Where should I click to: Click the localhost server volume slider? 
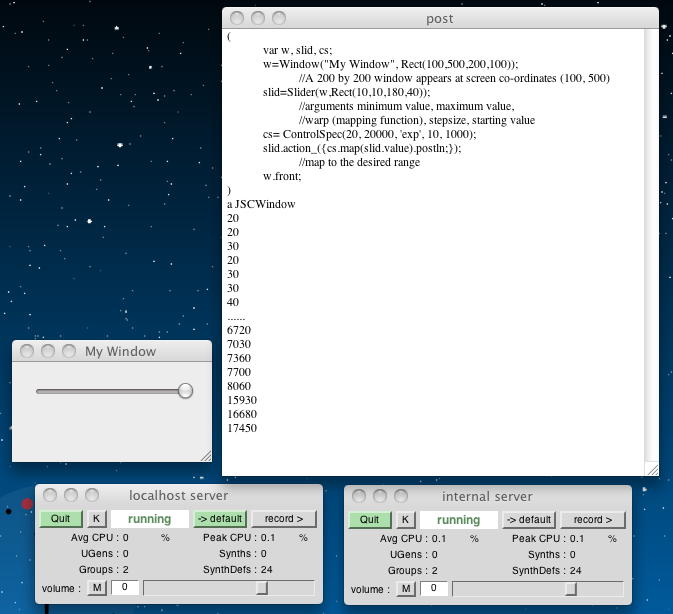click(262, 588)
